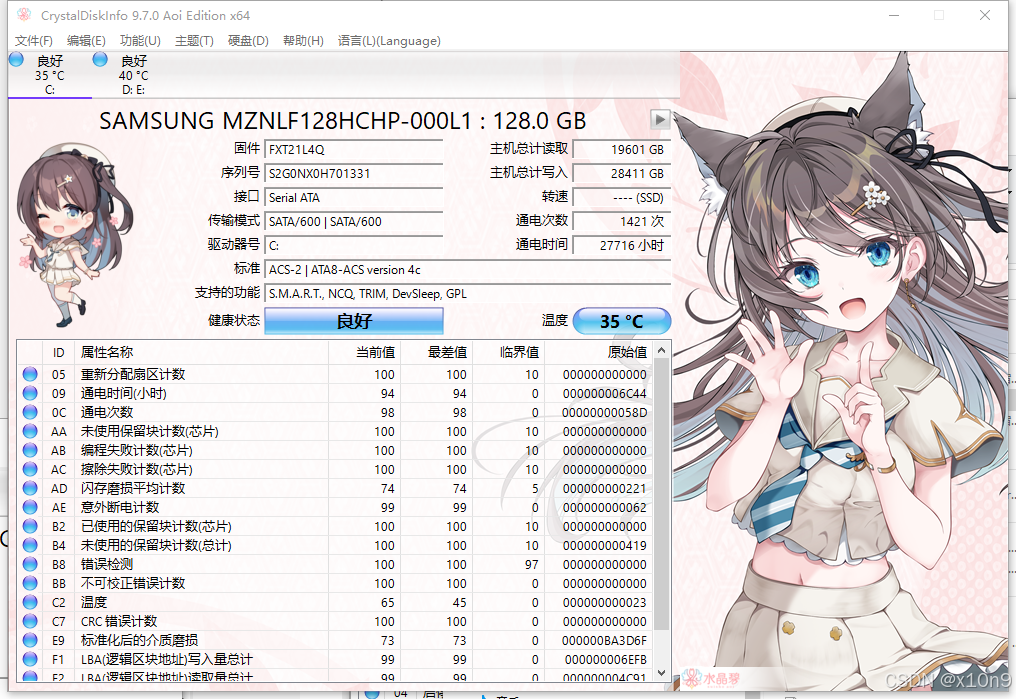Click status orb for drive C:
1016x699 pixels.
click(16, 60)
